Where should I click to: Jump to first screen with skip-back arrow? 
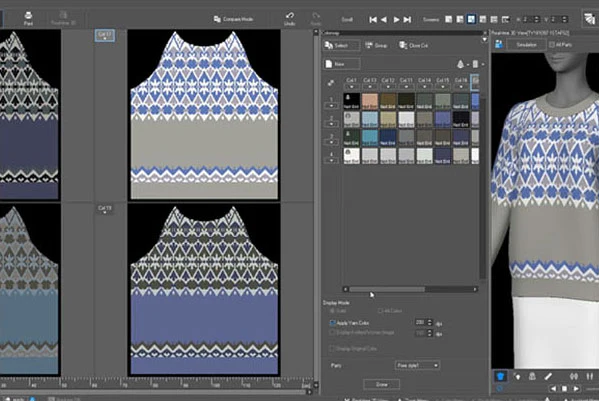(373, 19)
